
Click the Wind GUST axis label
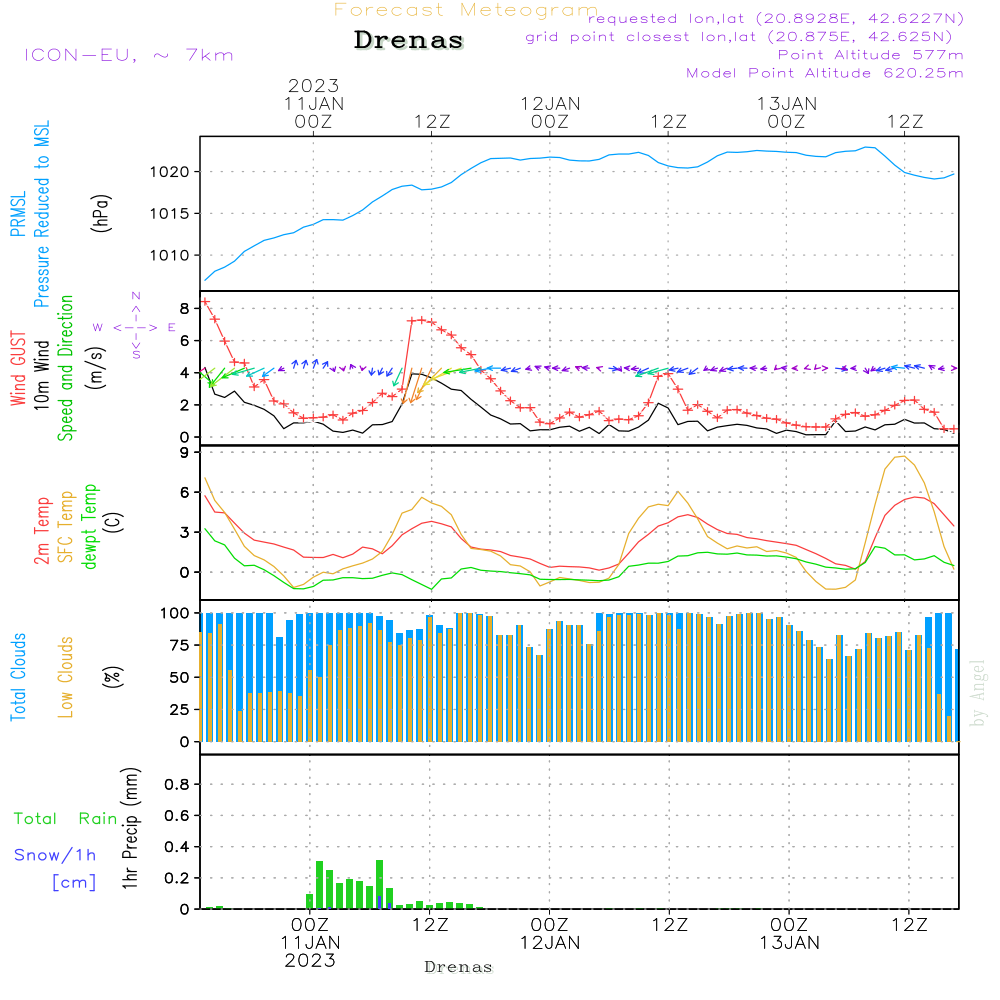click(18, 368)
